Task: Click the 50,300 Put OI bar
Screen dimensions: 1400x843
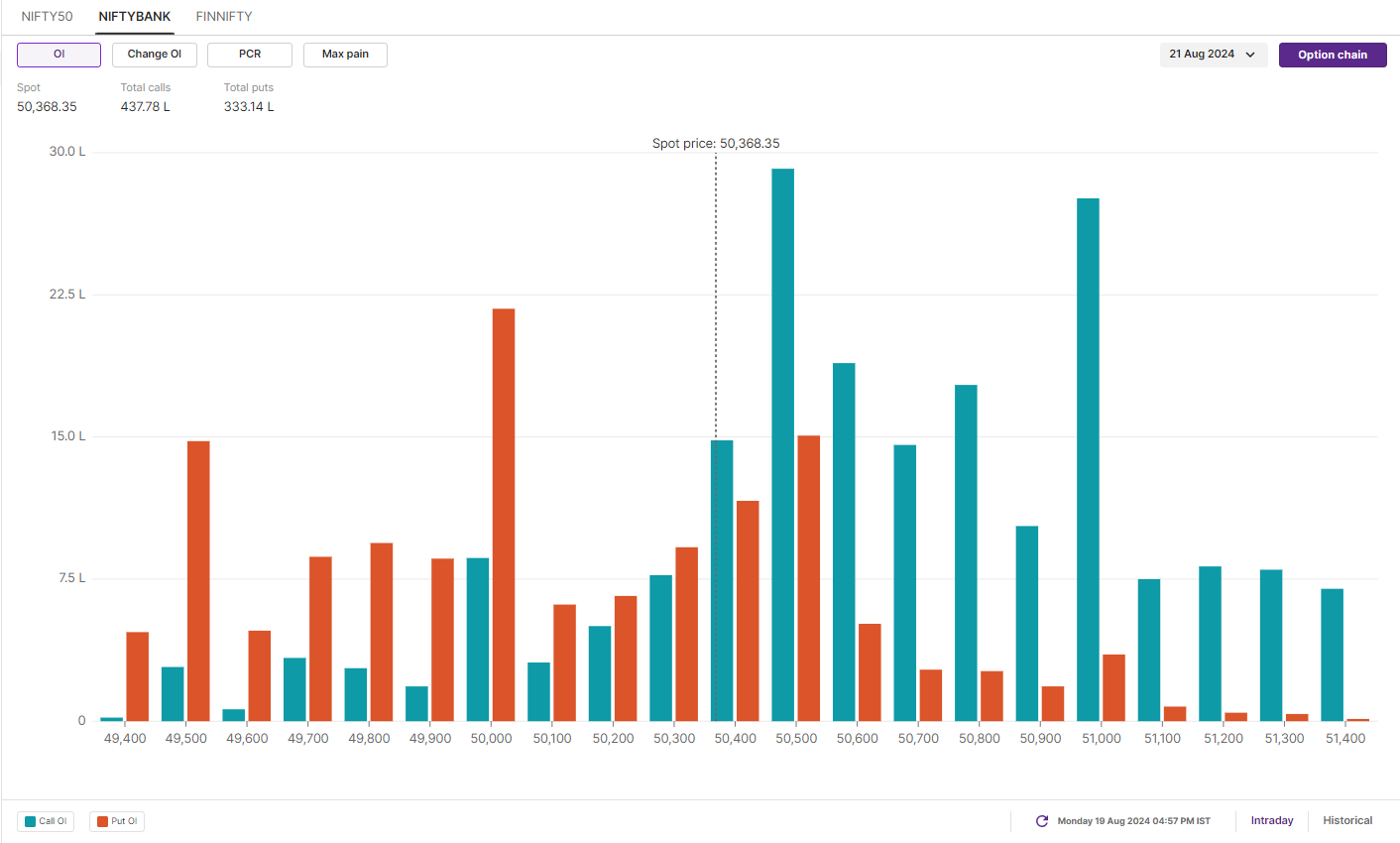Action: 687,634
